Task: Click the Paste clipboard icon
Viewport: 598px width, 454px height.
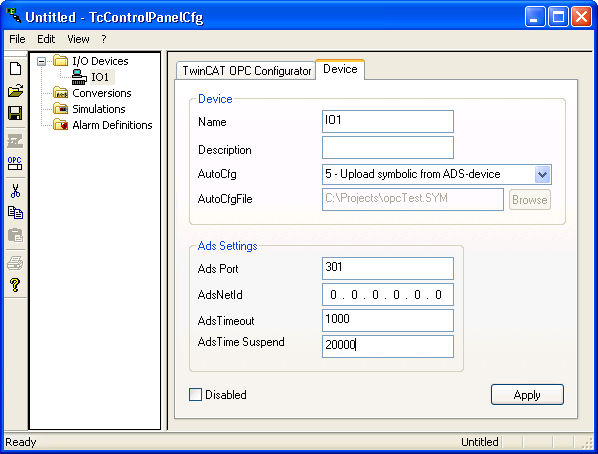Action: (15, 235)
